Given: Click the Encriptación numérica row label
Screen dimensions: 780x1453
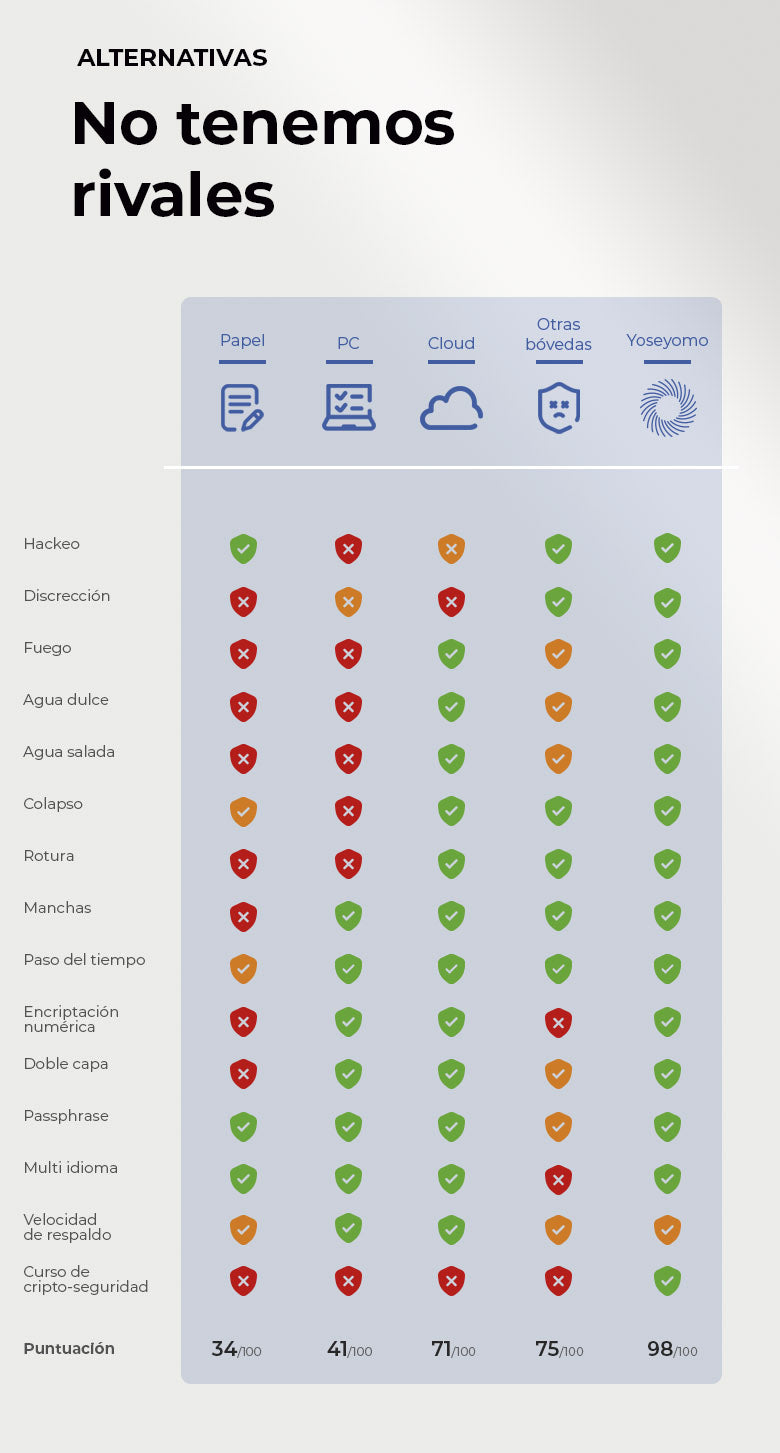Looking at the screenshot, I should pyautogui.click(x=71, y=1019).
